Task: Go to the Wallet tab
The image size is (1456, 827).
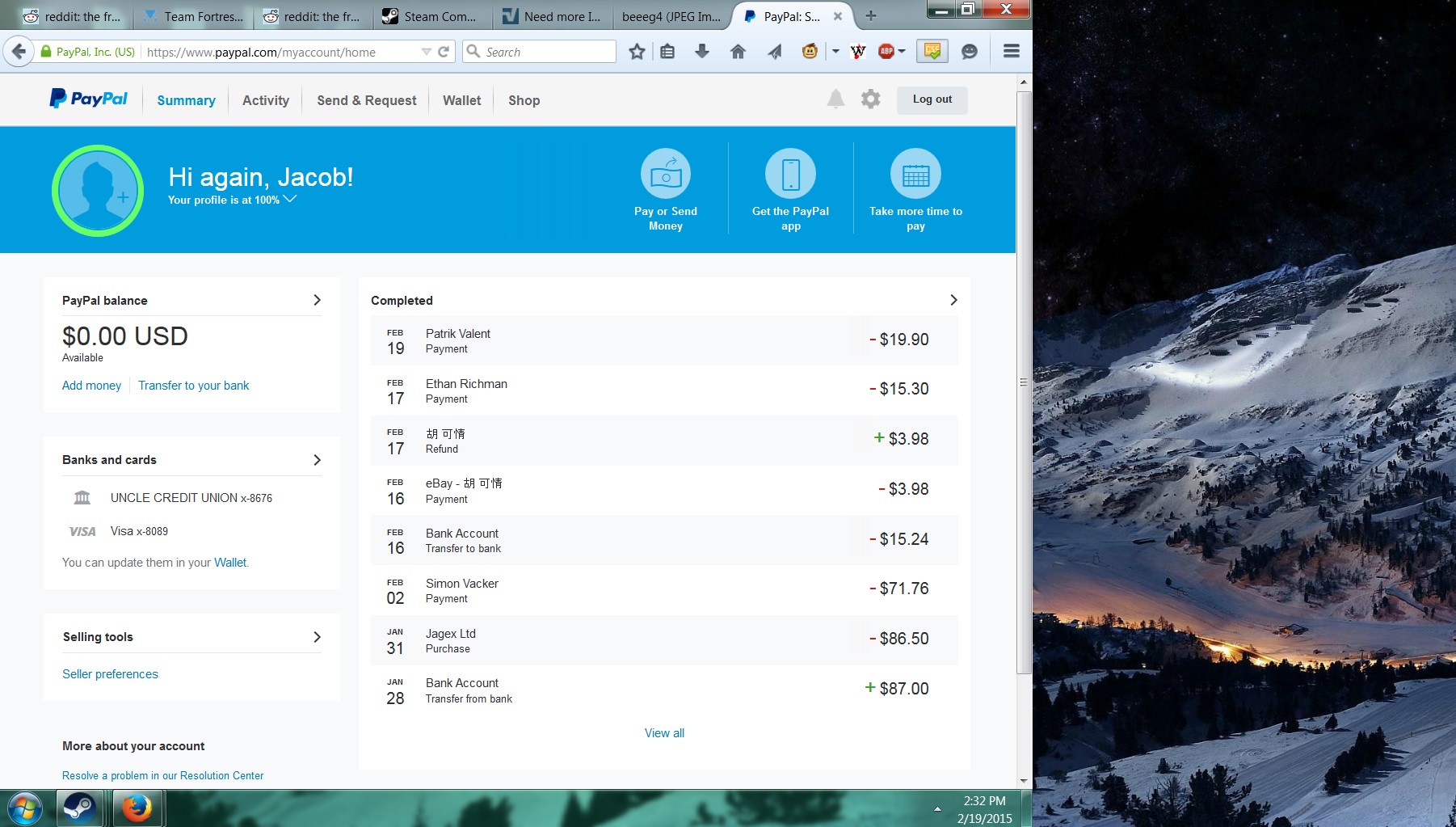Action: pyautogui.click(x=461, y=100)
